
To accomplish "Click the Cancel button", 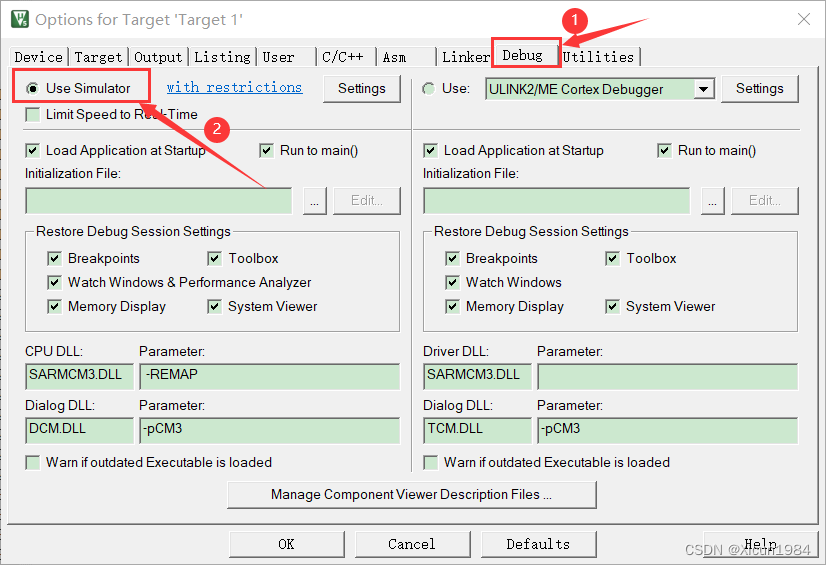I will (412, 544).
